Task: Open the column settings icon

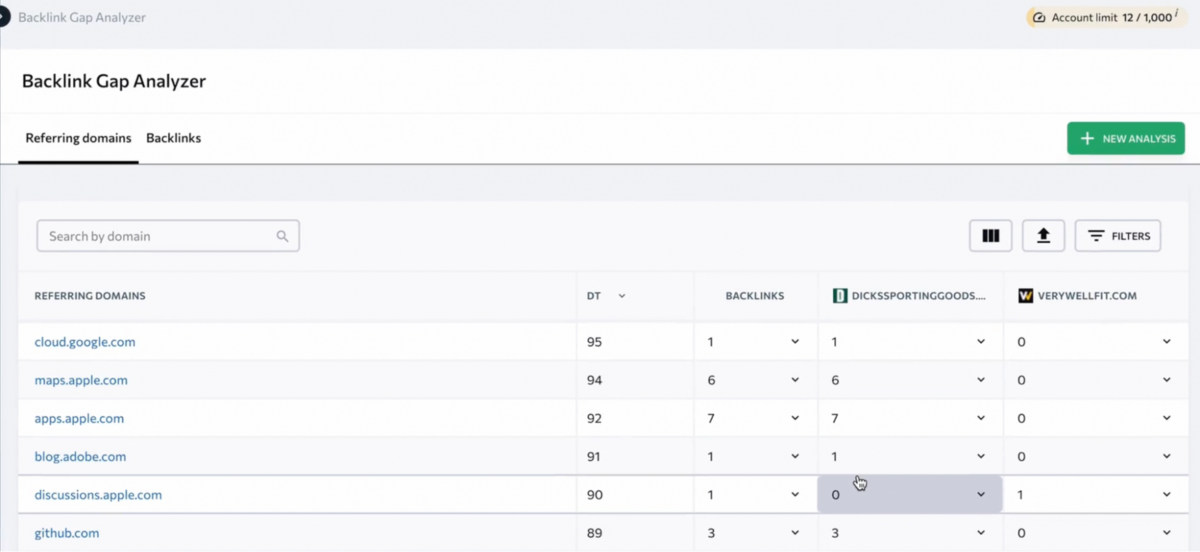Action: 991,236
